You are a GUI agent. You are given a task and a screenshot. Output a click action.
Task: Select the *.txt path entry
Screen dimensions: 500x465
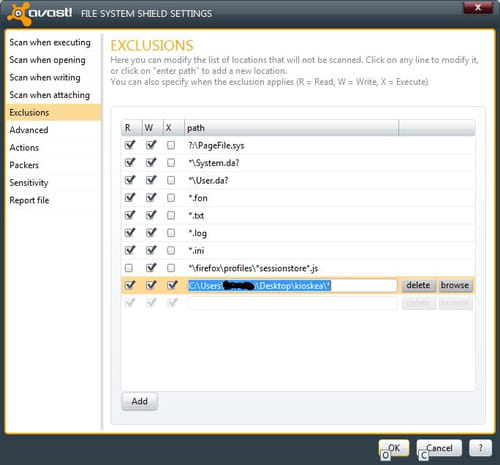pos(196,216)
